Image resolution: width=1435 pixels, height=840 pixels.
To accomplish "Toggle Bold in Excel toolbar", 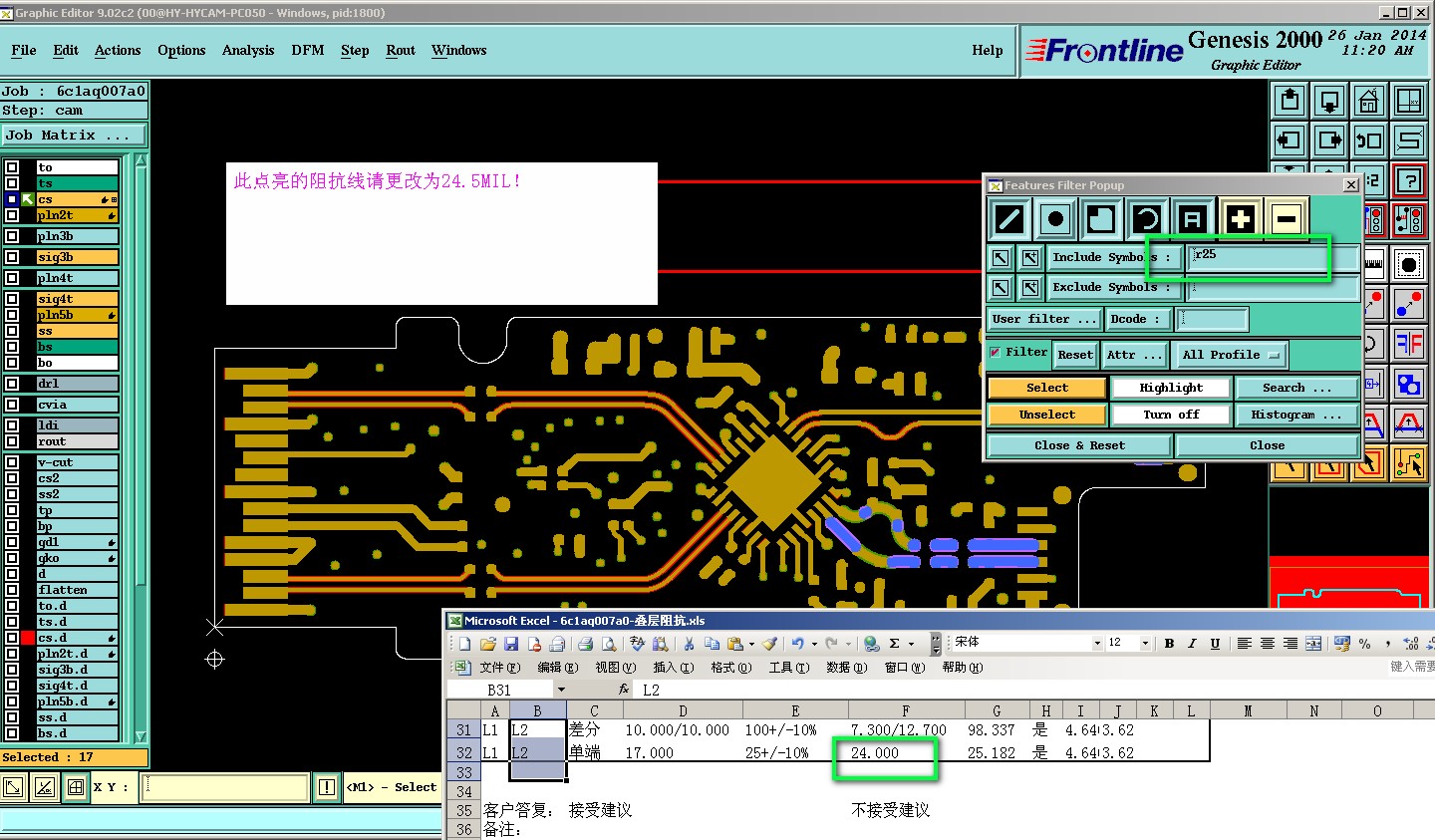I will 1169,644.
